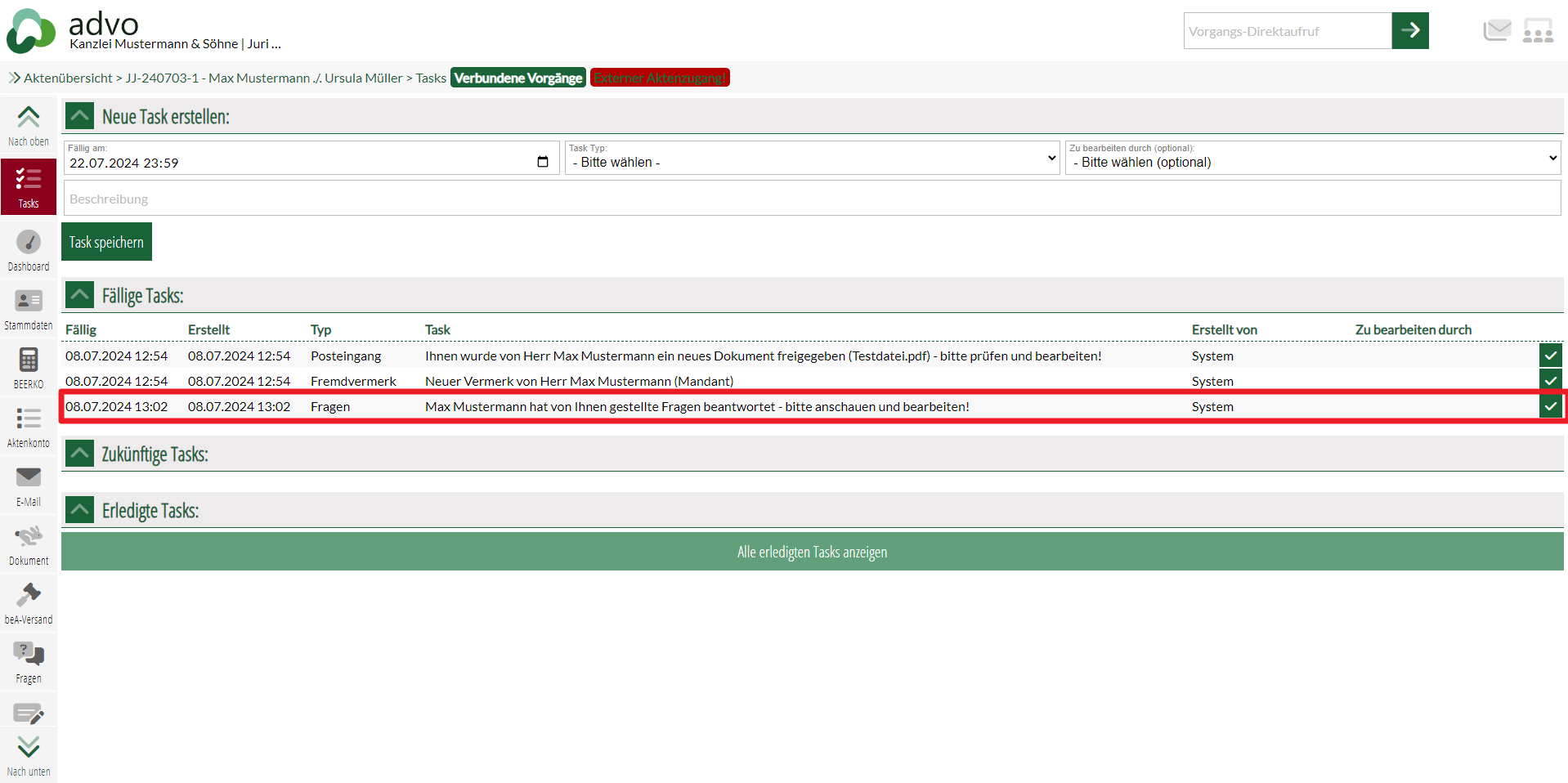The width and height of the screenshot is (1568, 783).
Task: Click Aktenübersicht in the breadcrumb
Action: (x=68, y=78)
